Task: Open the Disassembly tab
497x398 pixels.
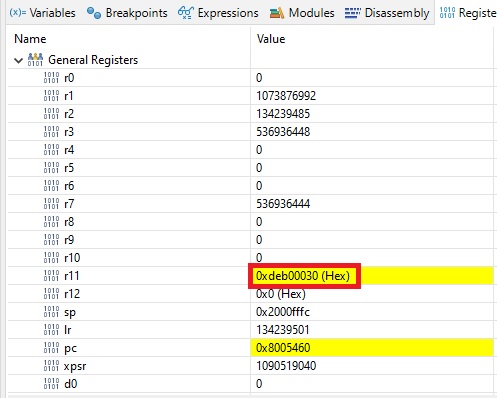Action: click(387, 13)
